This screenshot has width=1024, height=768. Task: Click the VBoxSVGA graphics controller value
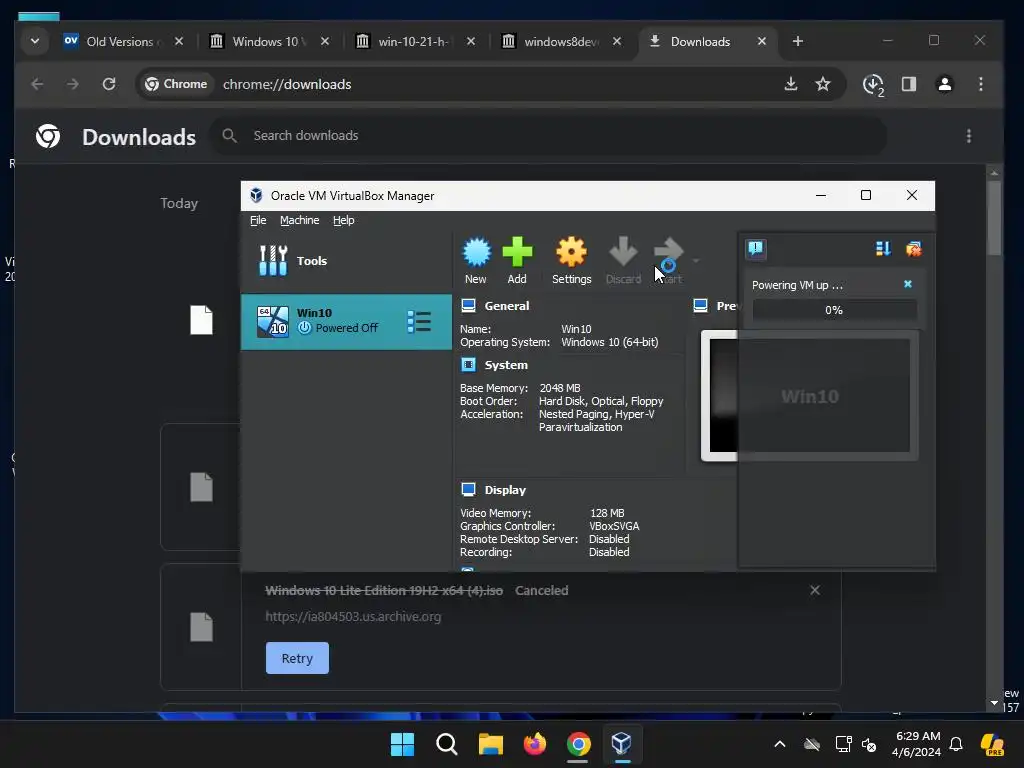(614, 526)
